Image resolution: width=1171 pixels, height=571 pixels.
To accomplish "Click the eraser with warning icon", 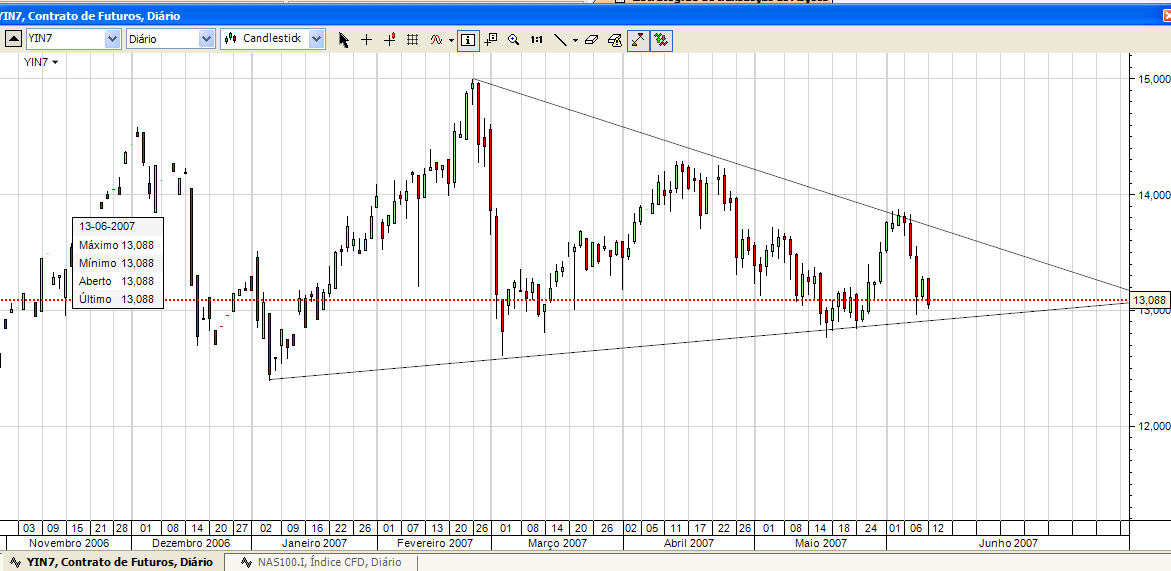I will 615,40.
